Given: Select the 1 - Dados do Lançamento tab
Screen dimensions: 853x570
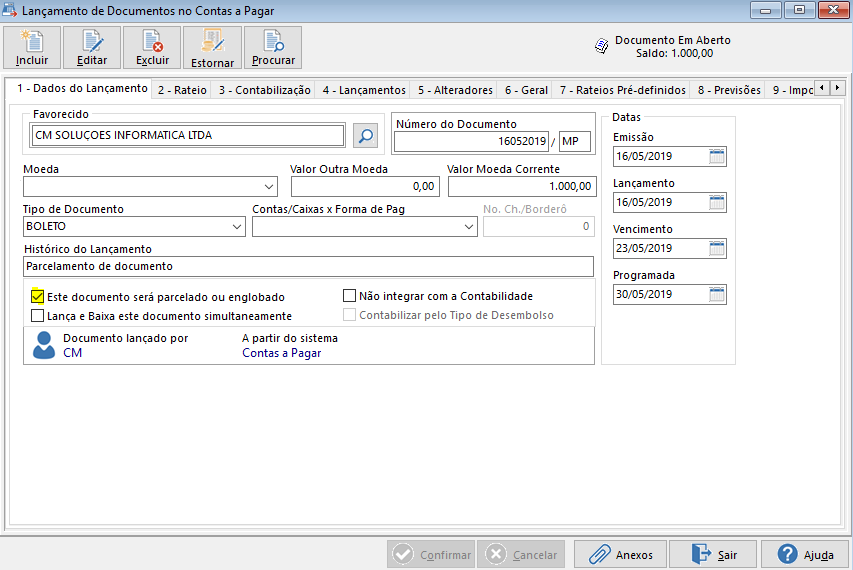Looking at the screenshot, I should tap(82, 88).
